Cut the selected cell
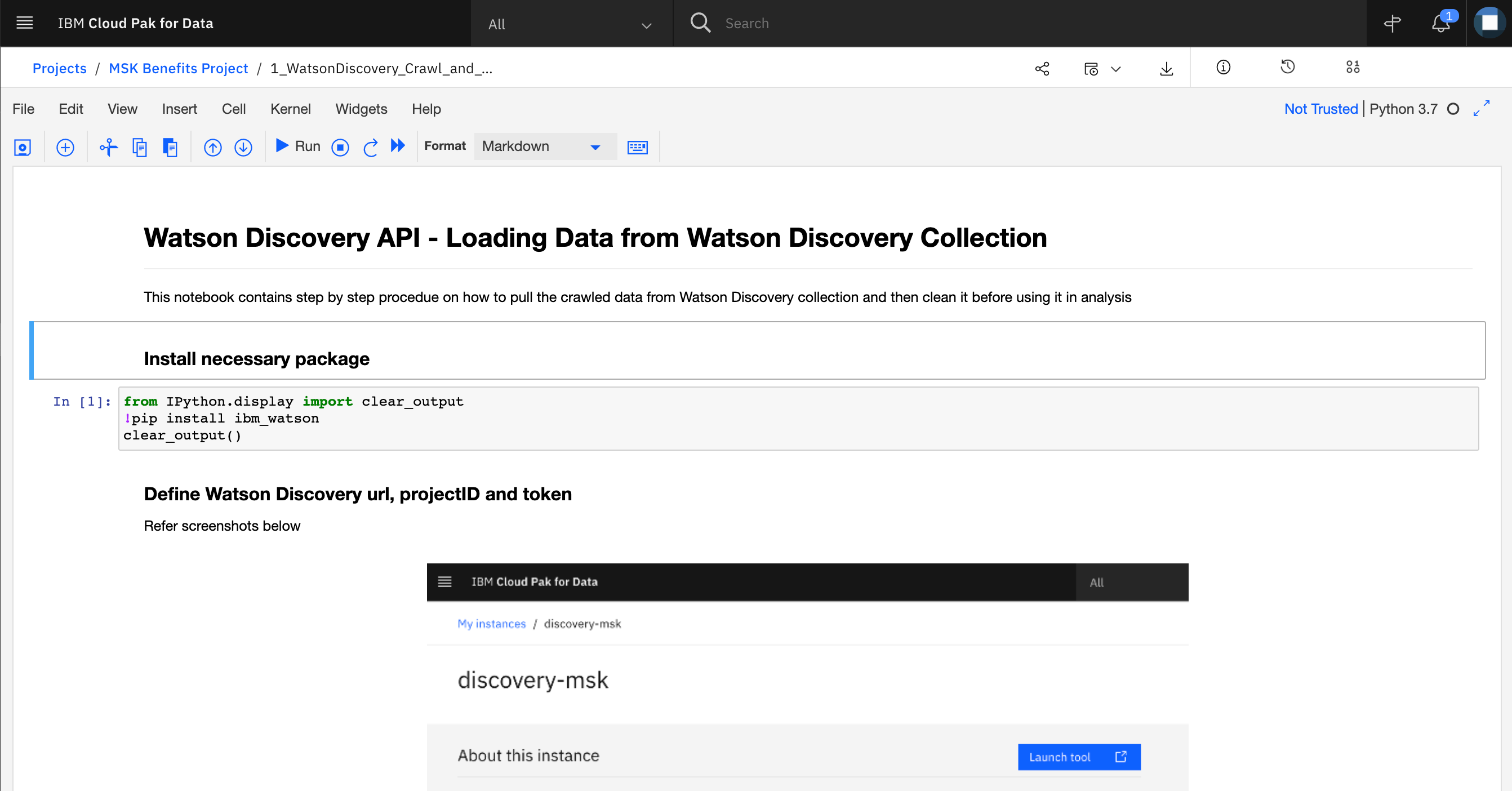 109,146
